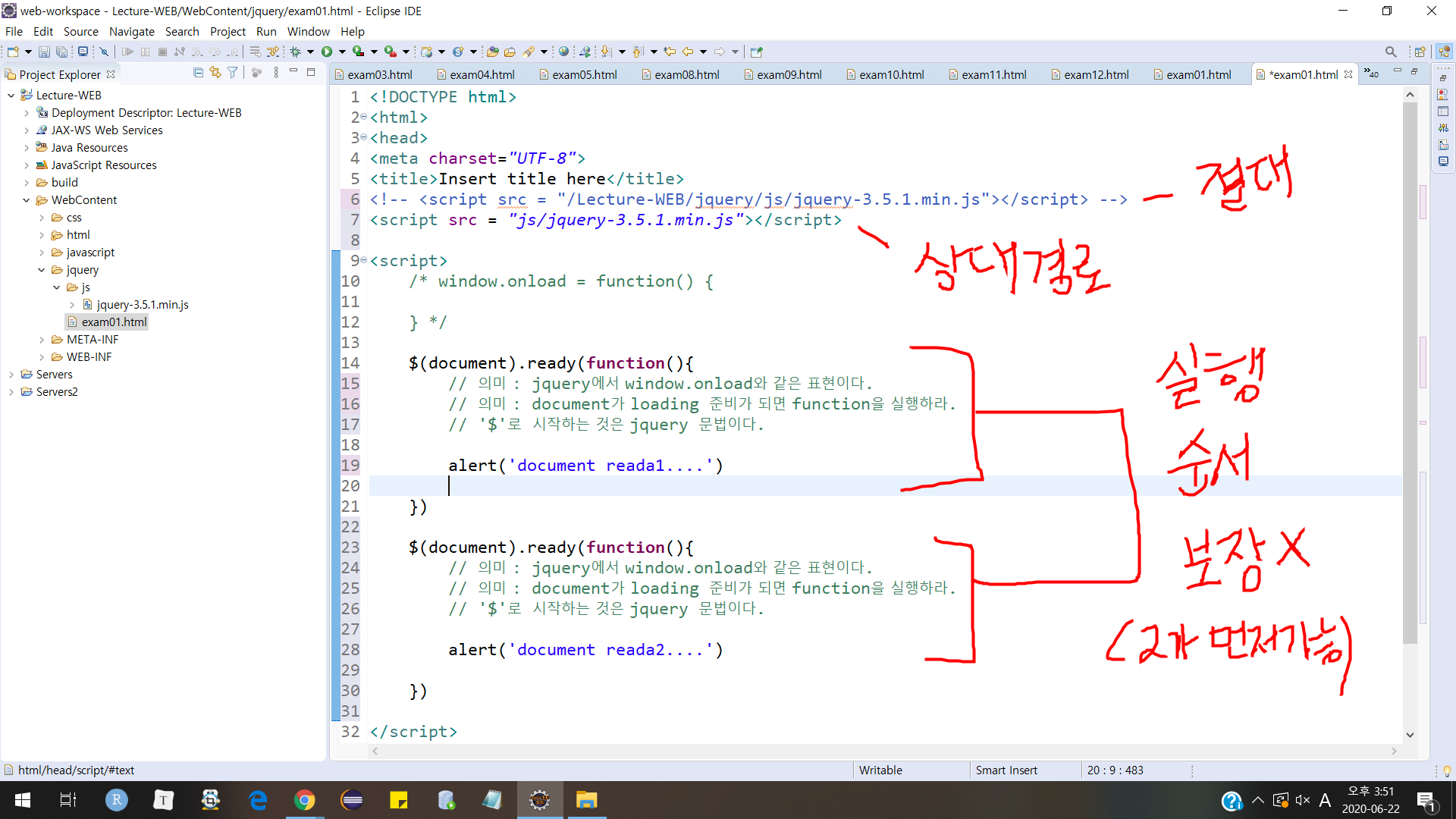Click the Save icon in toolbar
The width and height of the screenshot is (1456, 819).
tap(44, 52)
